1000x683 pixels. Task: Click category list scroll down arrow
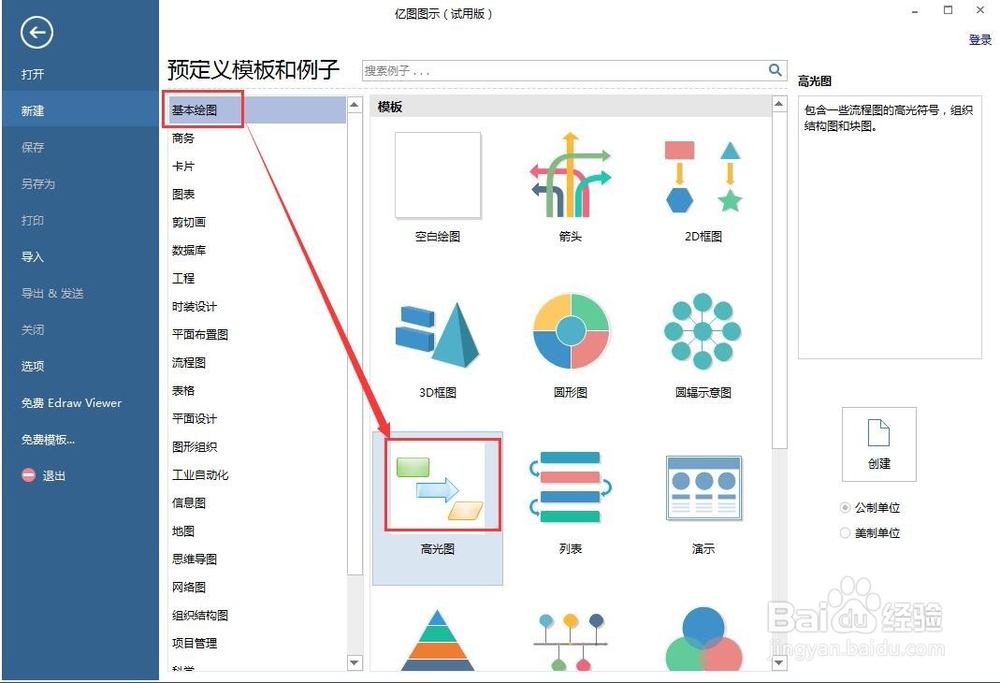click(355, 663)
